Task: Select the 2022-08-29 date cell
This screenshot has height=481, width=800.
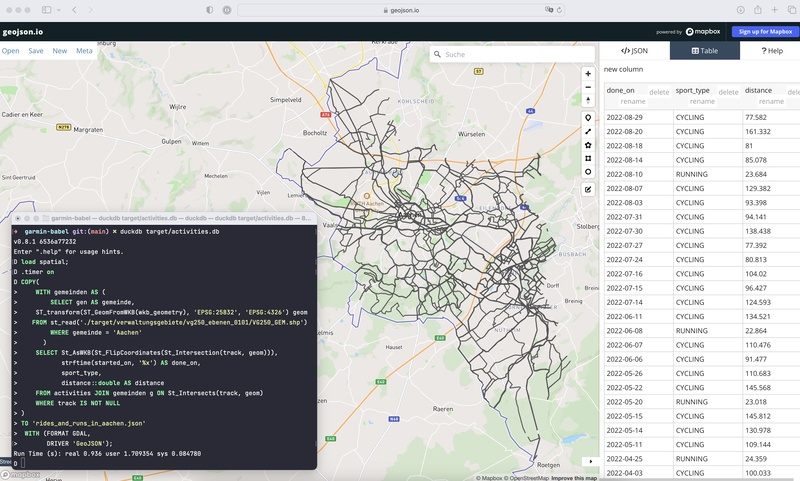Action: click(639, 117)
